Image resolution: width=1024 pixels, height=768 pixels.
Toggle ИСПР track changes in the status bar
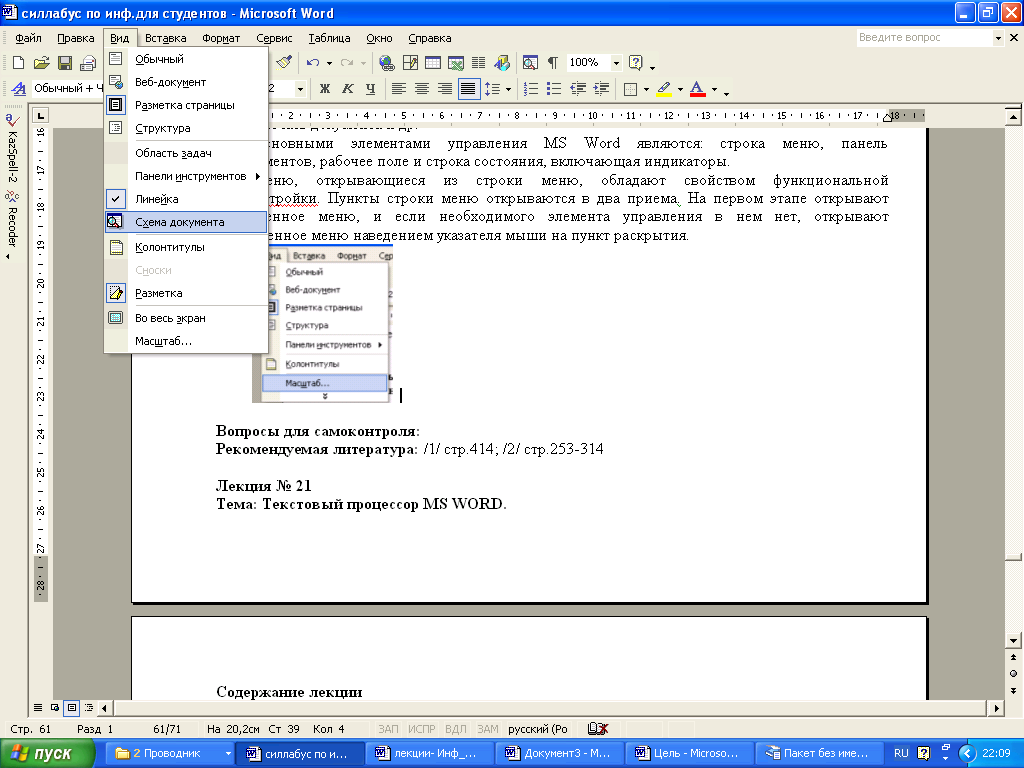pyautogui.click(x=421, y=729)
